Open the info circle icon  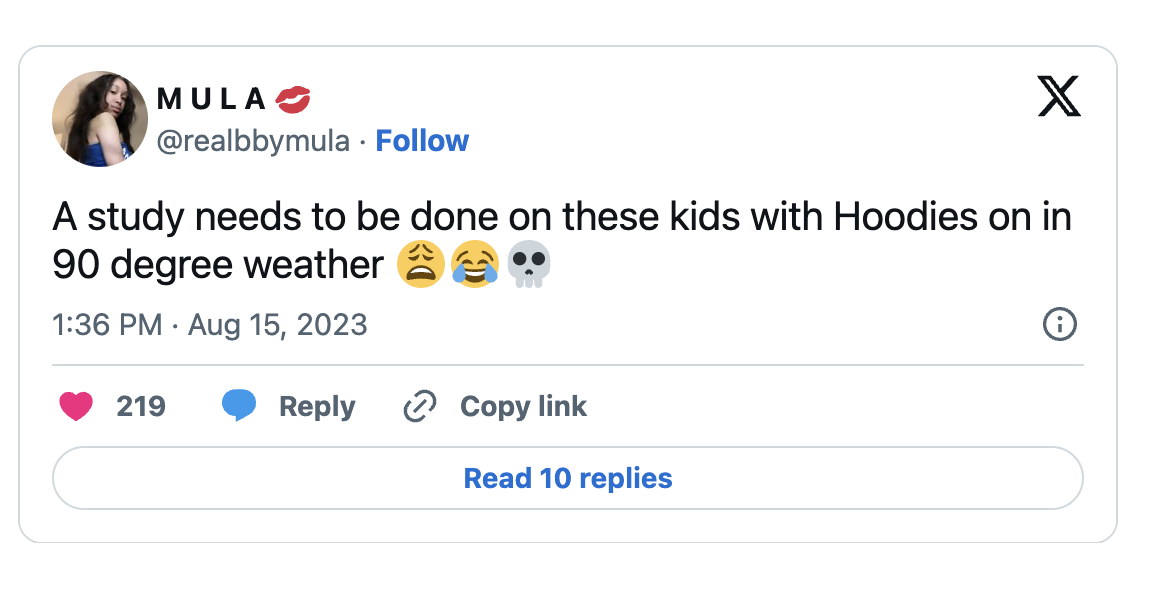(x=1060, y=324)
